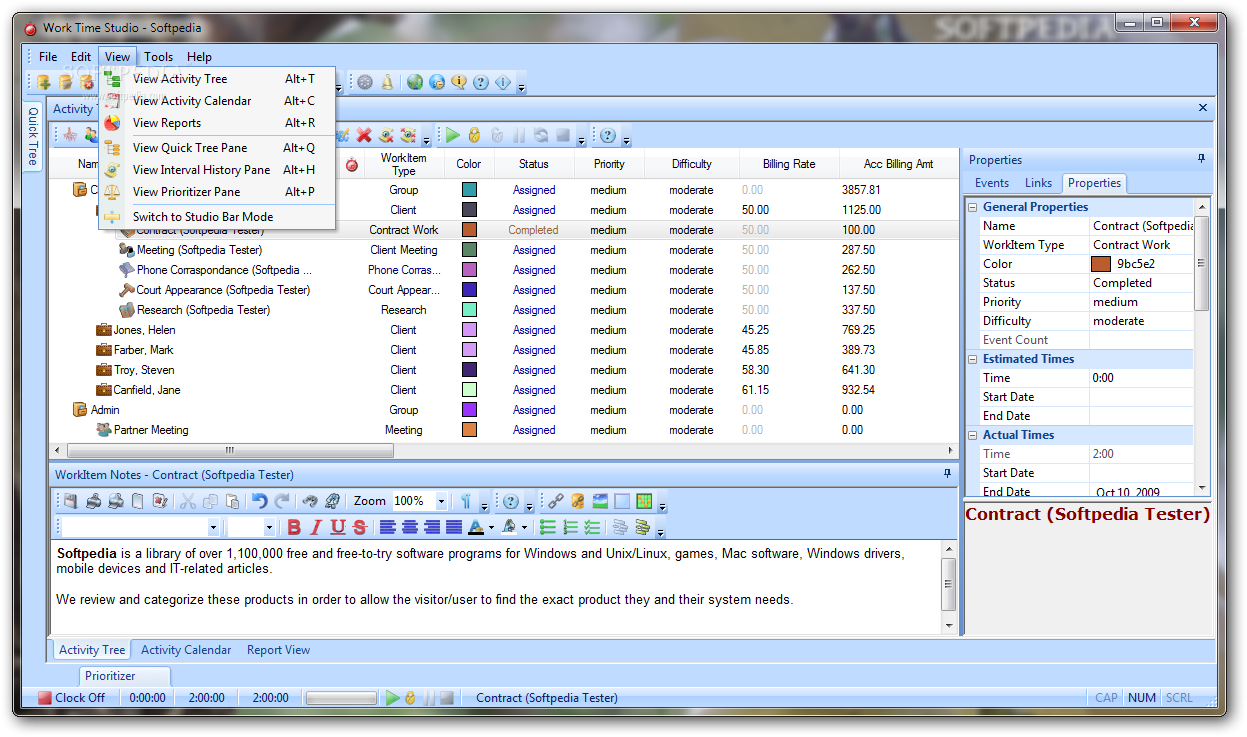Image resolution: width=1247 pixels, height=737 pixels.
Task: Open the File menu
Action: 48,57
